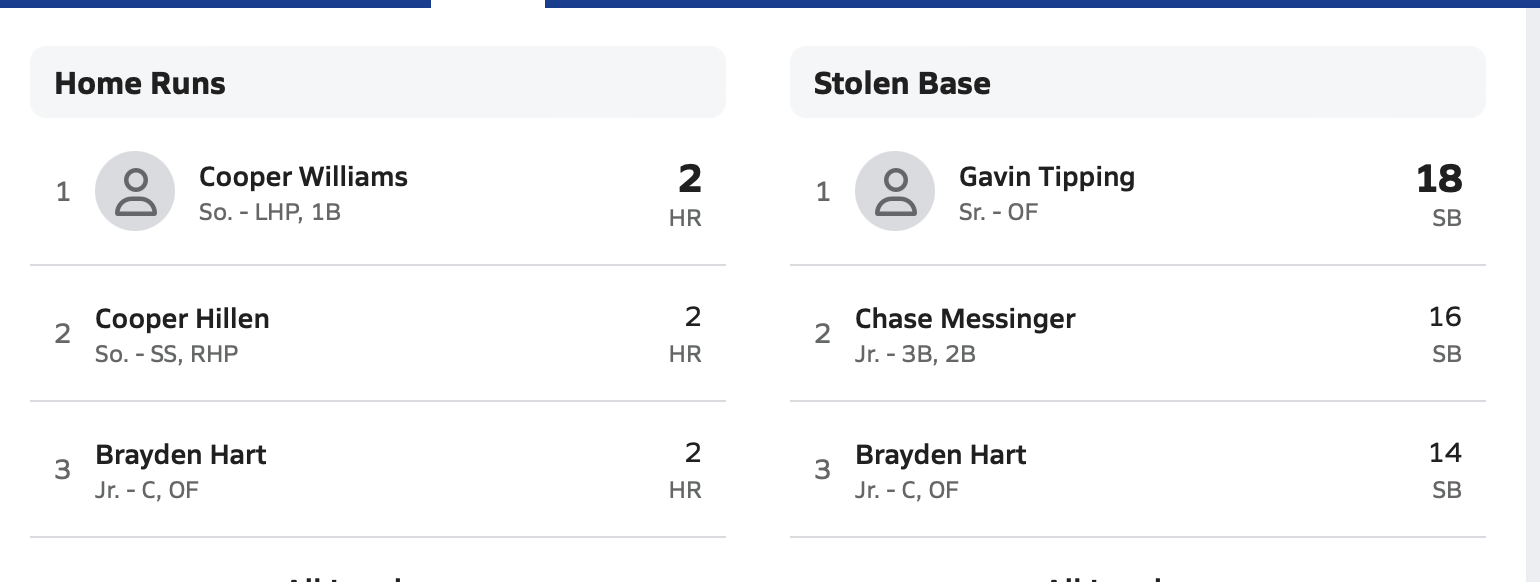Click Gavin Tipping's 18 SB stat
The height and width of the screenshot is (582, 1540).
pos(1439,193)
